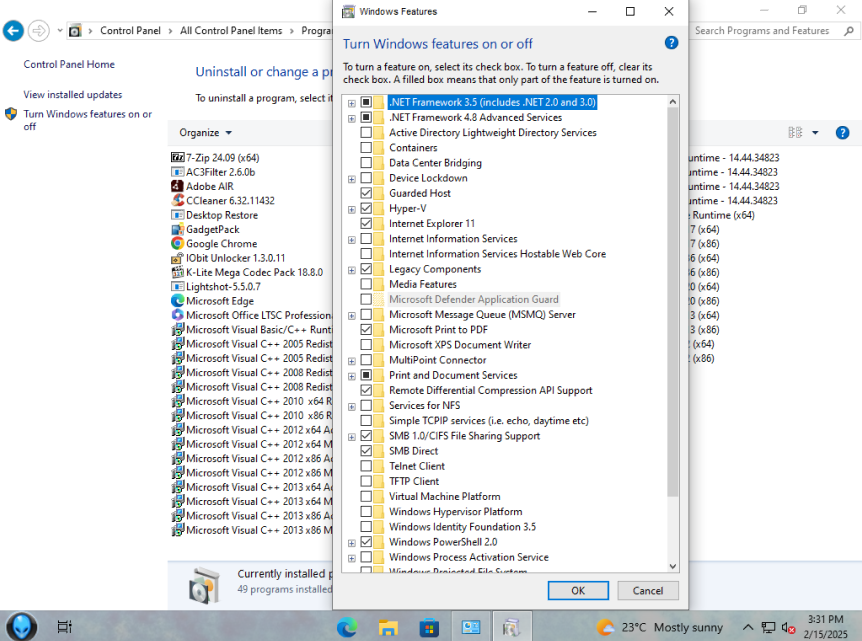862x641 pixels.
Task: Click the Forward arrow in Control Panel
Action: tap(38, 31)
